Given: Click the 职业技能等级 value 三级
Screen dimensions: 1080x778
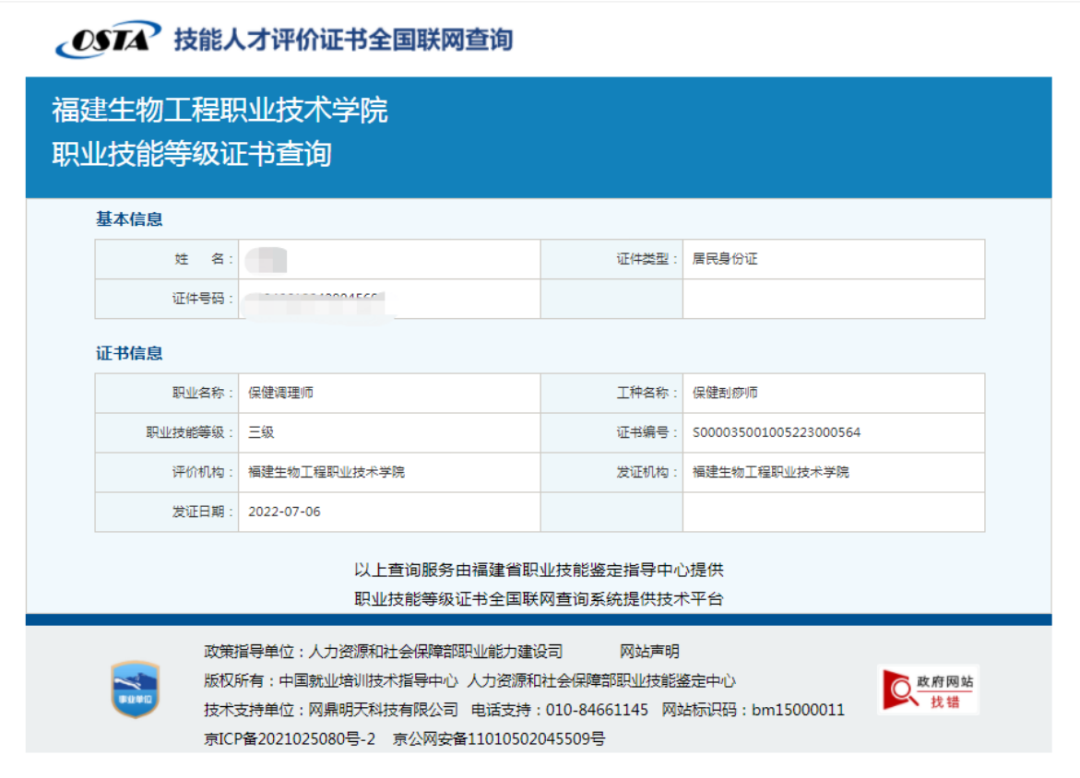Looking at the screenshot, I should 261,433.
